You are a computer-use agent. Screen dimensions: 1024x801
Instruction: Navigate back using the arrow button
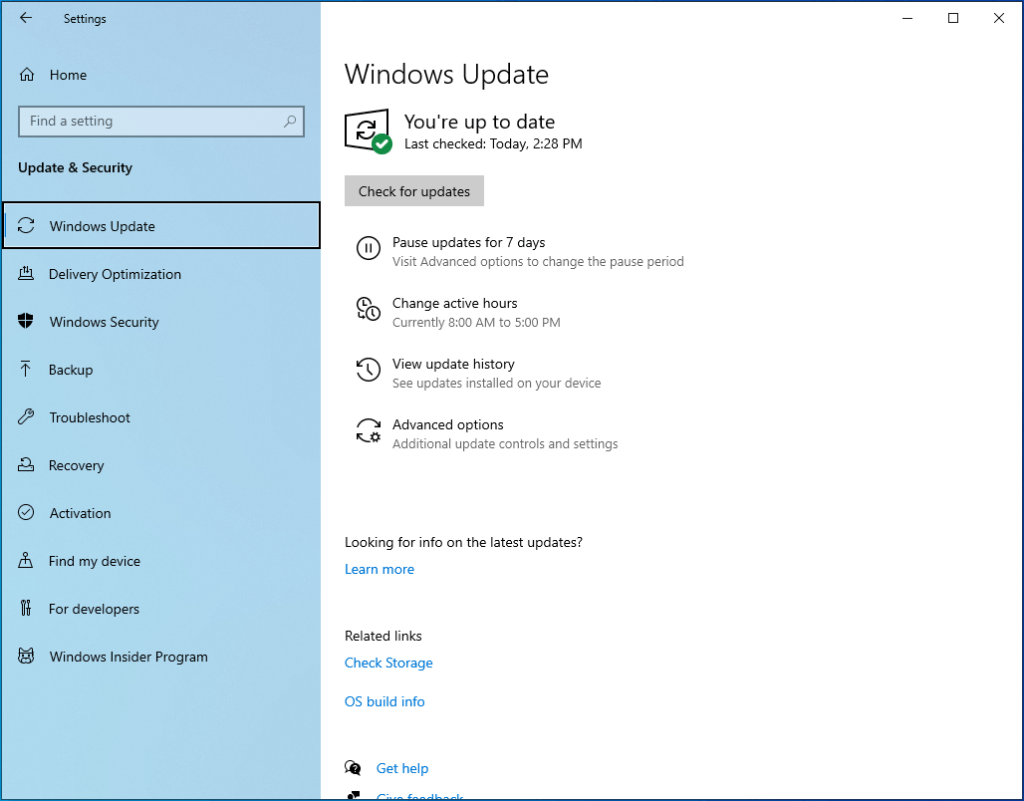point(26,18)
